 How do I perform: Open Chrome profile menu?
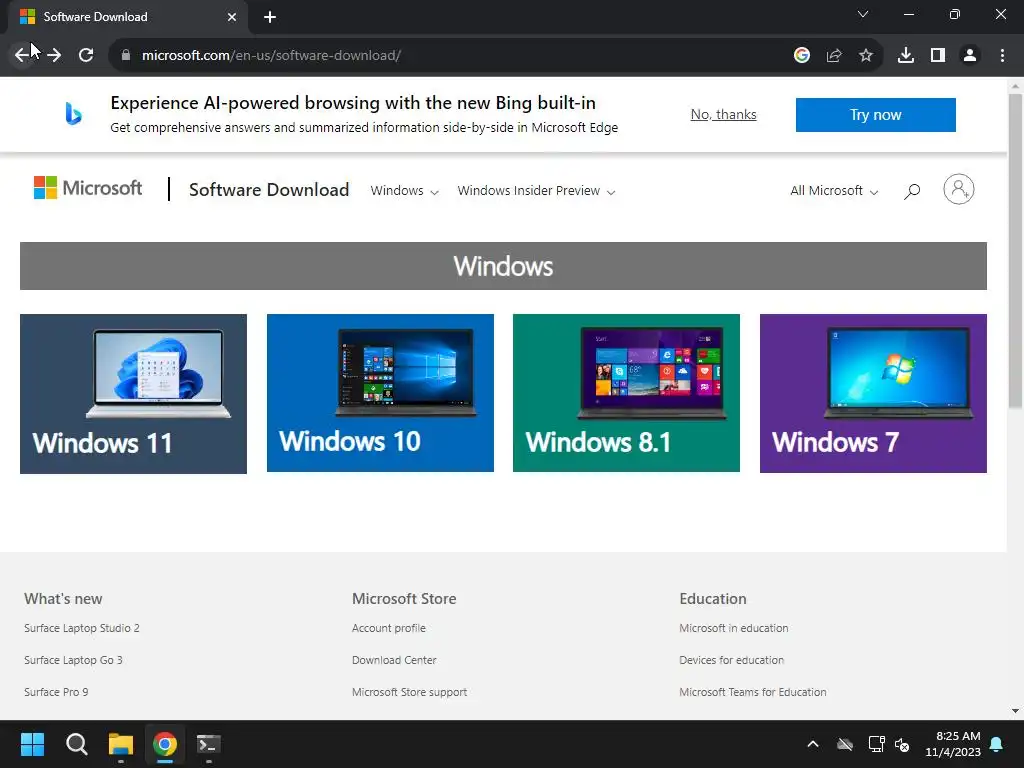click(970, 55)
